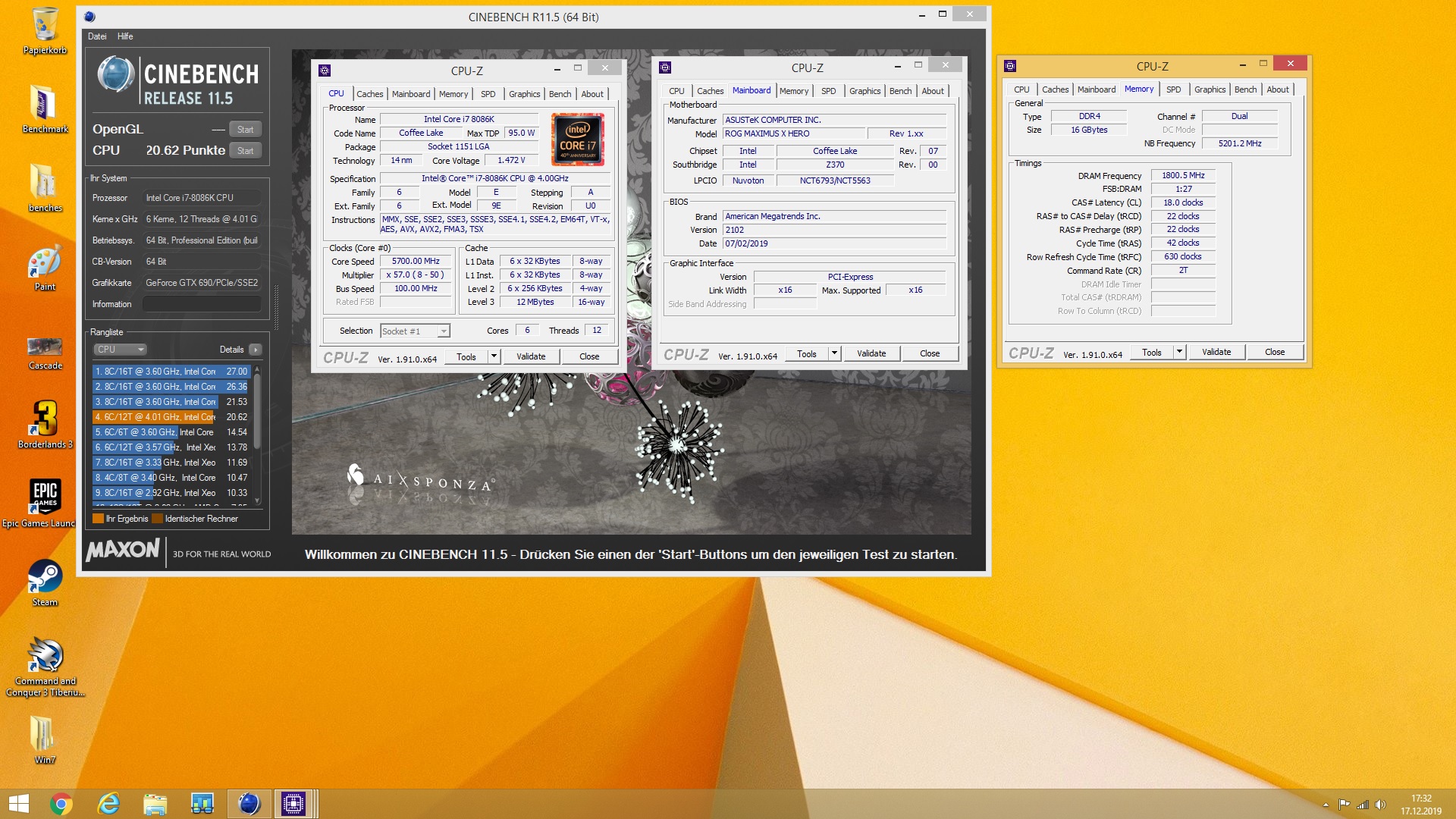The image size is (1456, 819).
Task: Open the Hilfe menu in Cinebench
Action: (125, 36)
